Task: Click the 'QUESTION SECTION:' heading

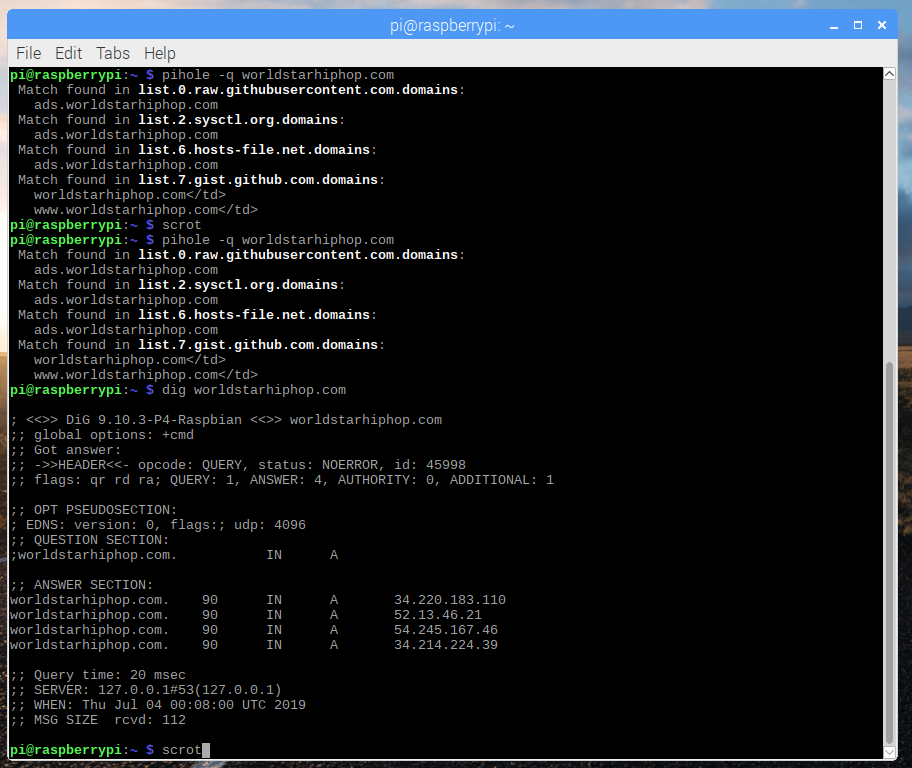Action: pos(90,540)
